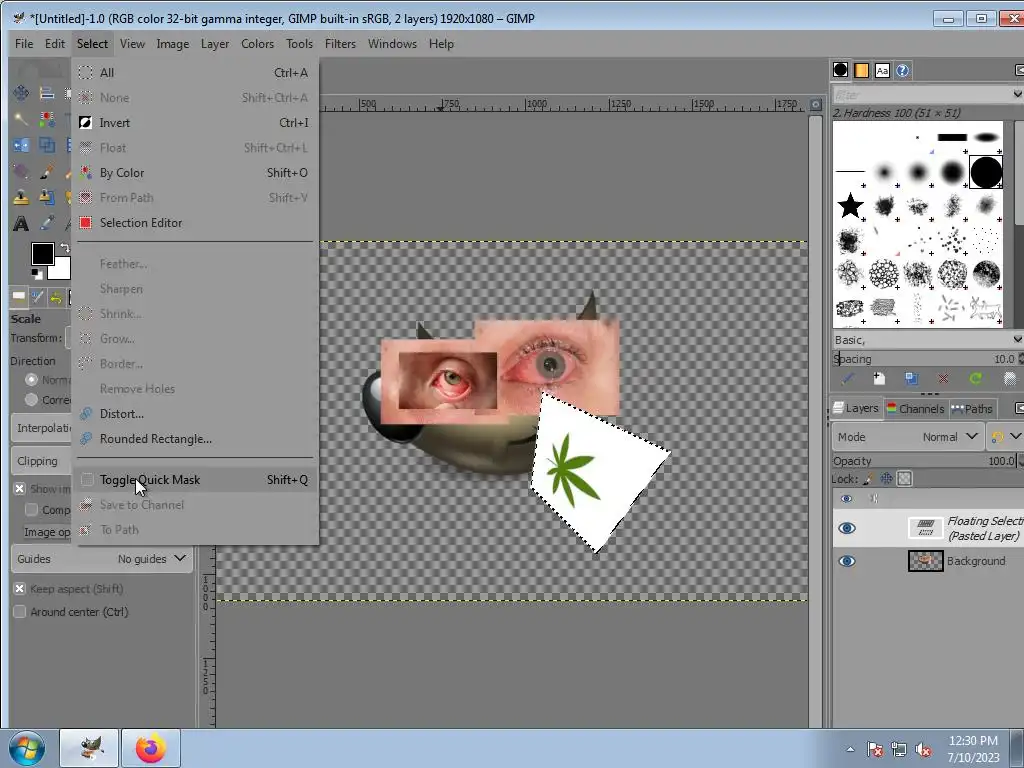Screen dimensions: 1024x768
Task: Hide the Floating Selection layer eye
Action: coord(847,528)
